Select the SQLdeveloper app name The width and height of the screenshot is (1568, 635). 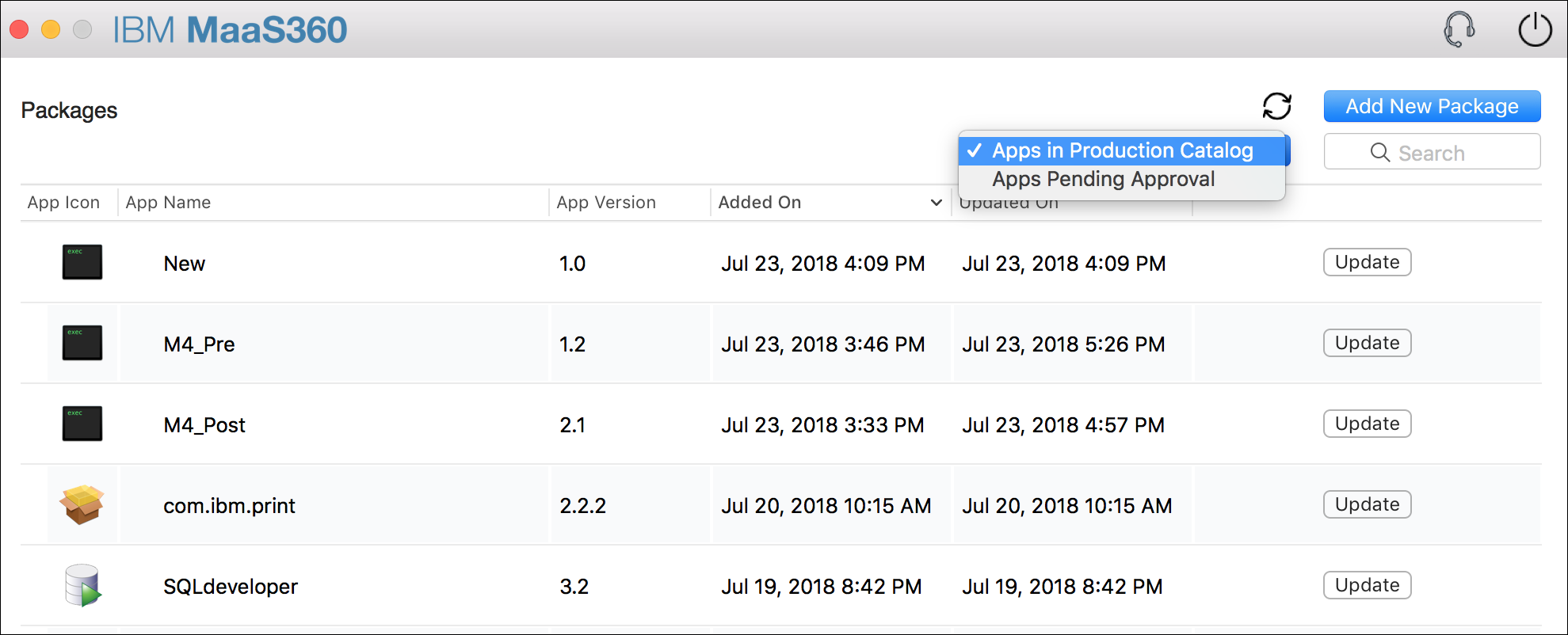[x=231, y=587]
